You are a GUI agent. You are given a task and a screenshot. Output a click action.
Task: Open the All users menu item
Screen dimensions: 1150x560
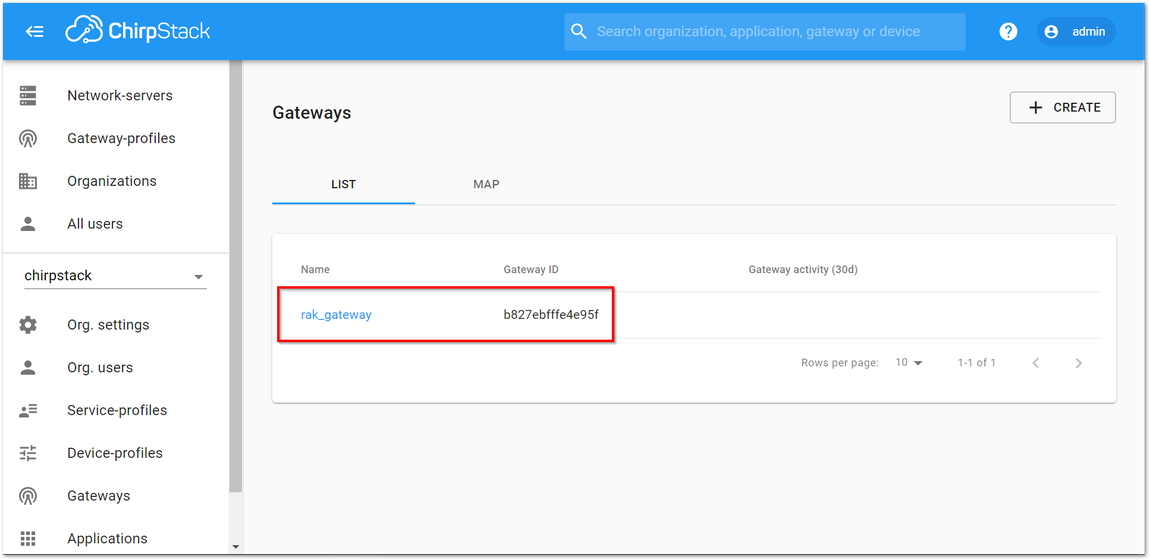(x=116, y=224)
